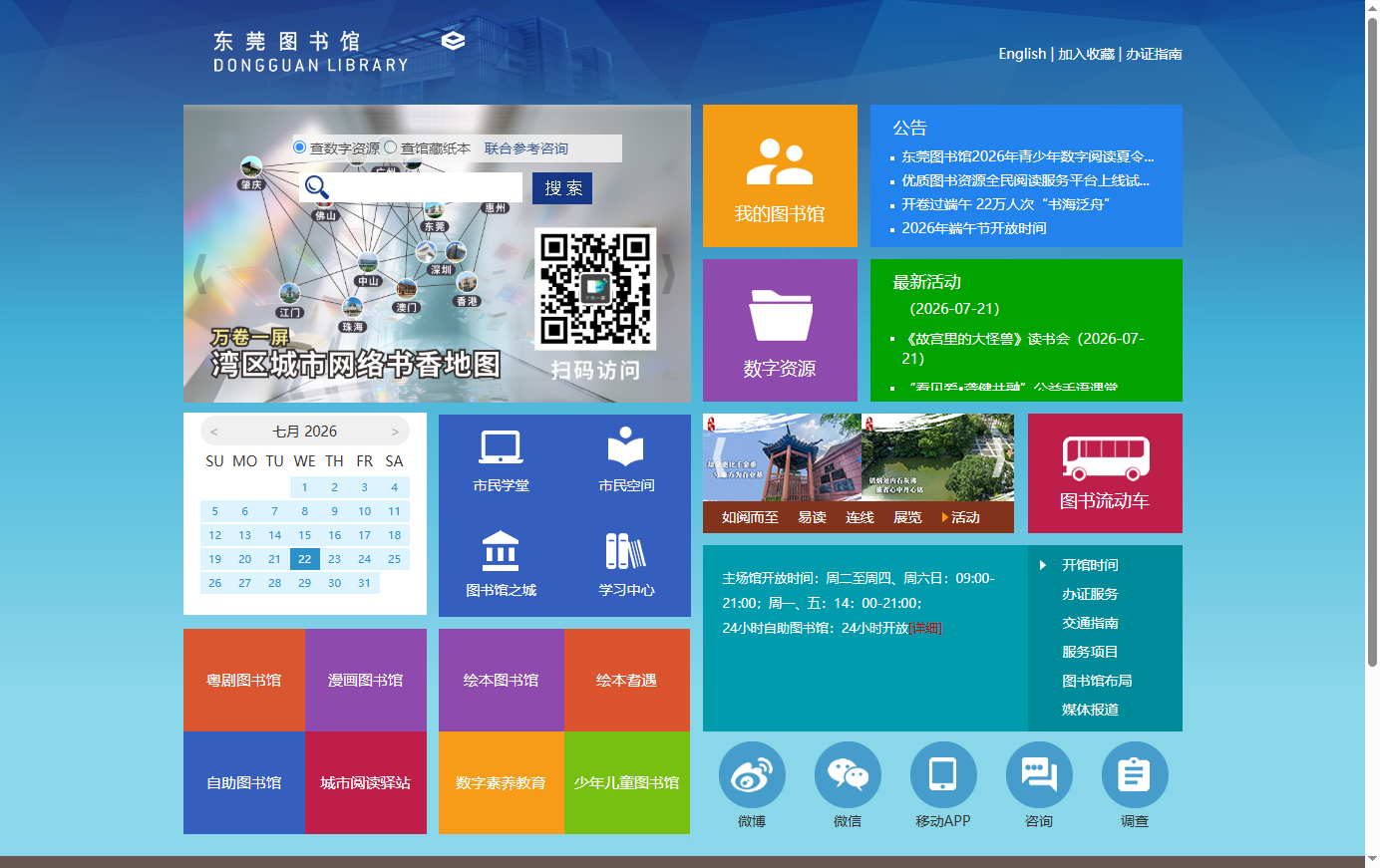Screen dimensions: 1380x868
Task: Switch site to English
Action: click(1022, 54)
